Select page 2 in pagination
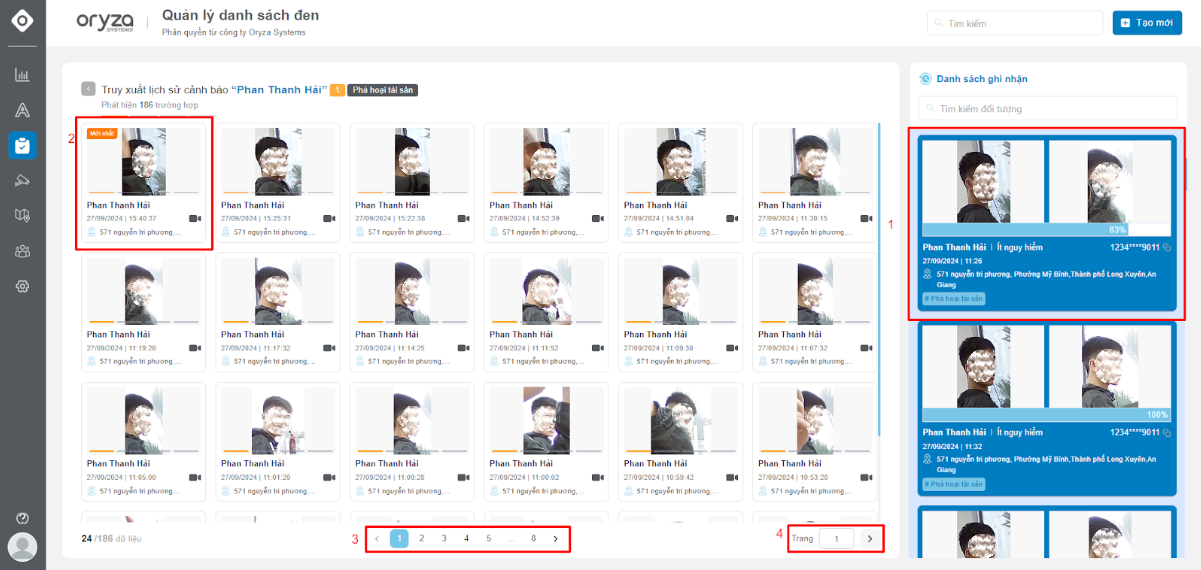The image size is (1201, 570). pos(422,539)
